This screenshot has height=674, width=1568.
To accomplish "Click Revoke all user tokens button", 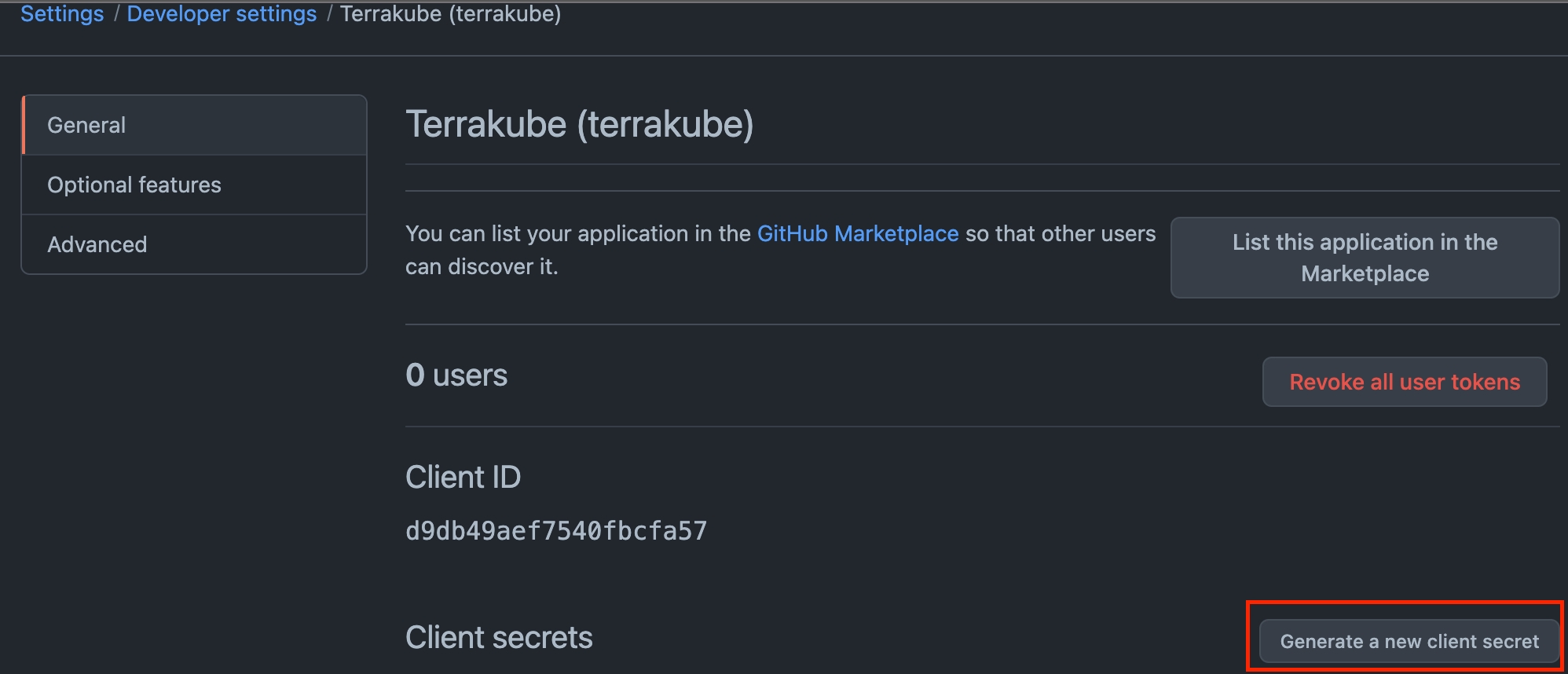I will (x=1404, y=382).
